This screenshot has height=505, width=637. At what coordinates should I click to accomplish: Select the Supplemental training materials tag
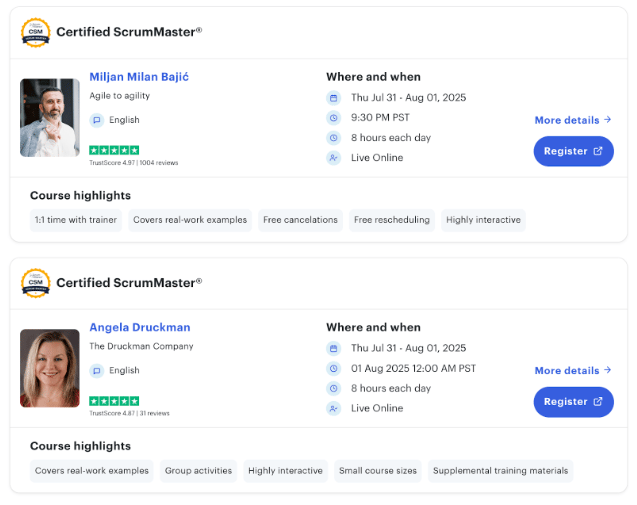[500, 470]
